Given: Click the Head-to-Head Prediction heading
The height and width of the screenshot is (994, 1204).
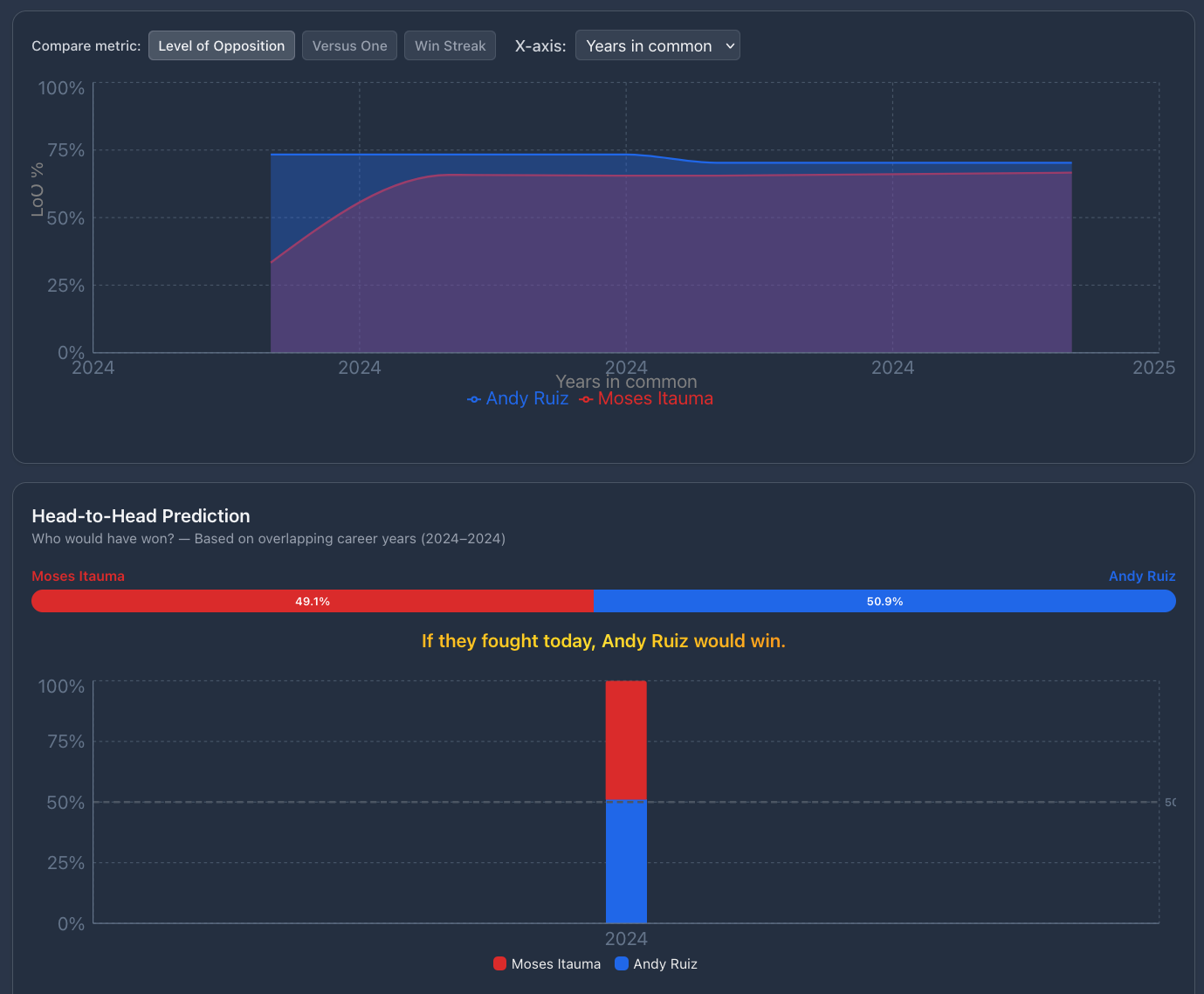Looking at the screenshot, I should [141, 516].
